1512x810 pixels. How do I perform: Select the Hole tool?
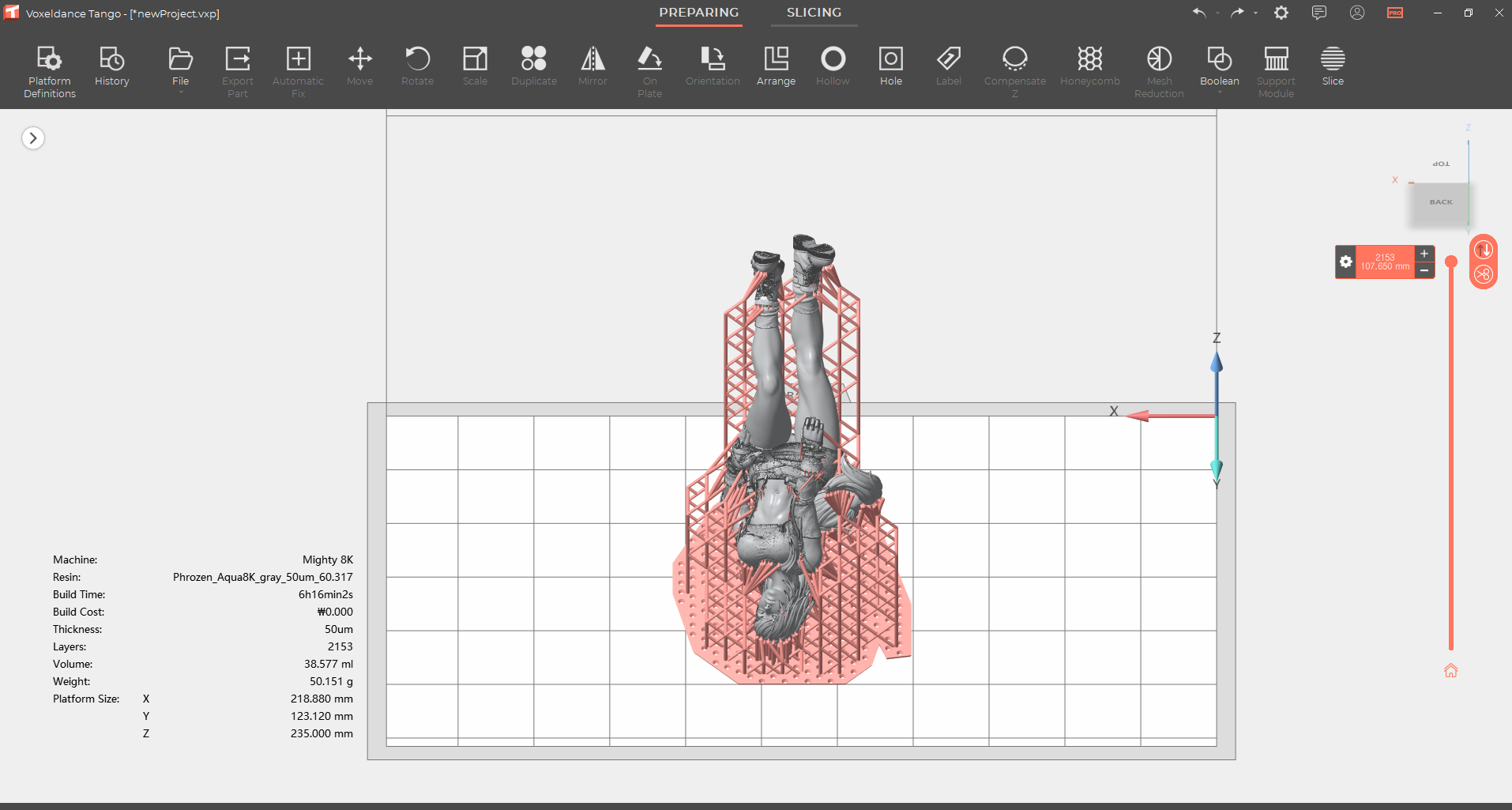tap(890, 66)
